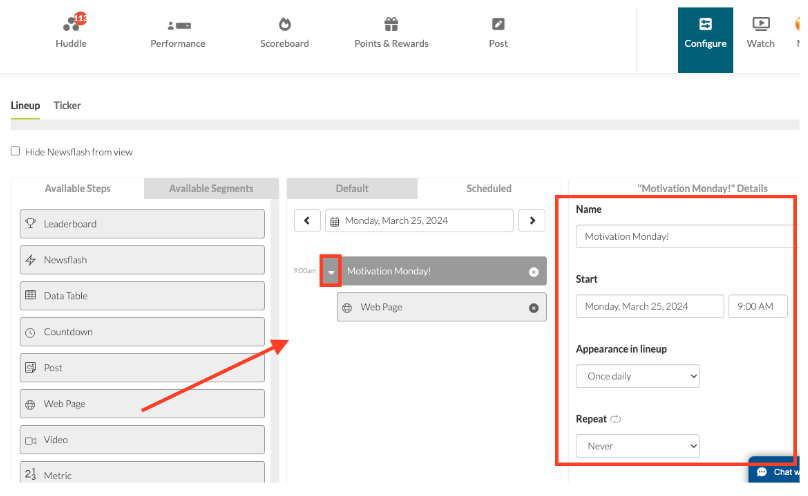Image resolution: width=808 pixels, height=496 pixels.
Task: Select the Data Table grid icon
Action: point(30,295)
